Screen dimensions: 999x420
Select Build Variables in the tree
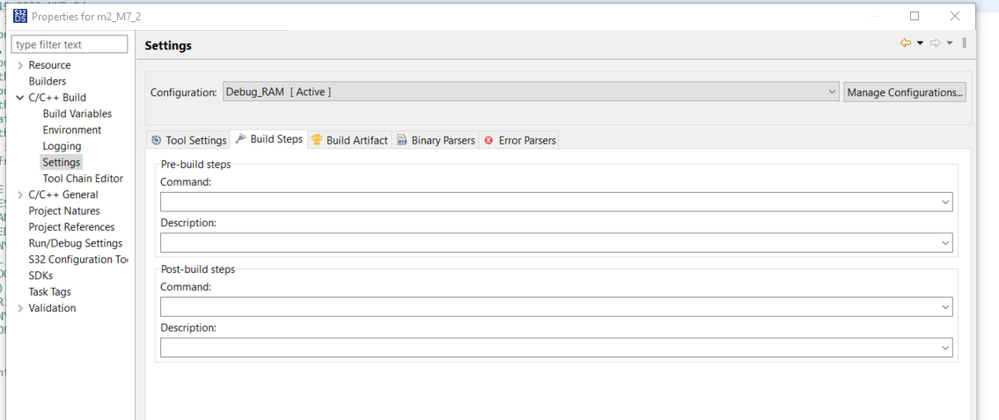click(77, 114)
